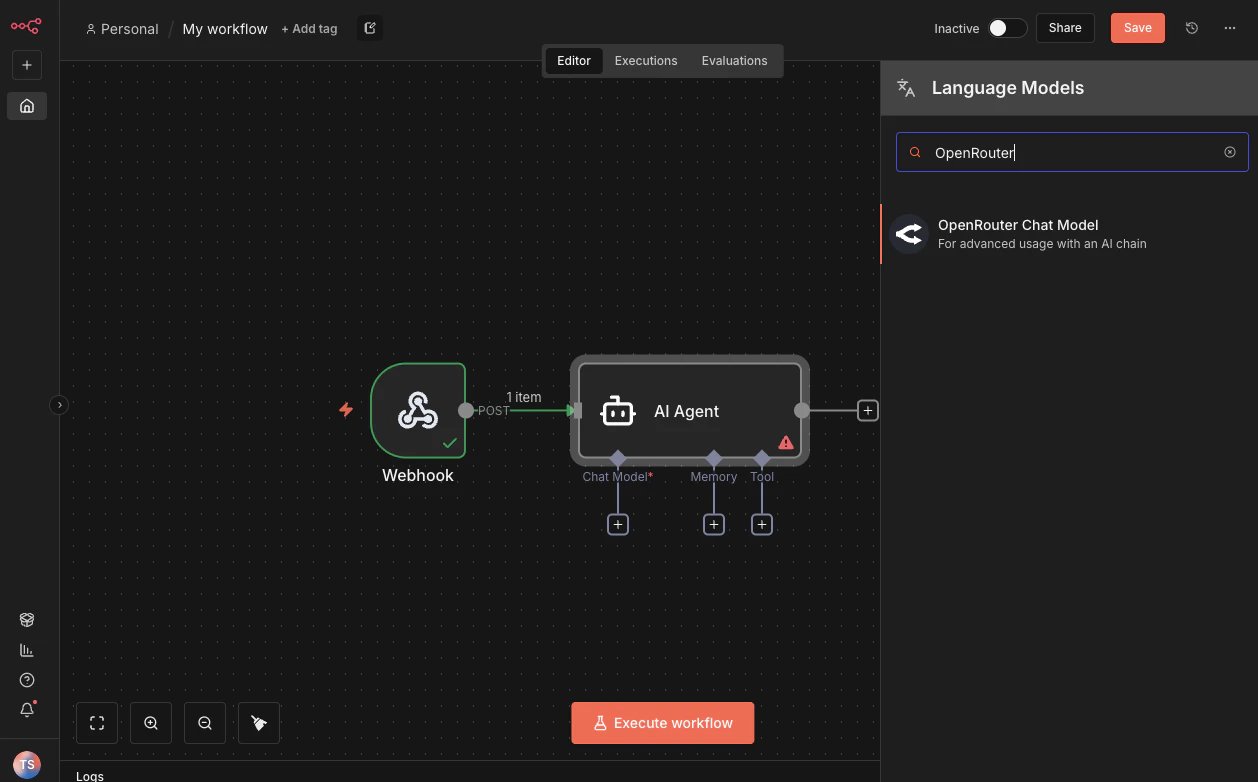Screen dimensions: 1258x782
Task: Click Execute workflow button
Action: tap(663, 723)
